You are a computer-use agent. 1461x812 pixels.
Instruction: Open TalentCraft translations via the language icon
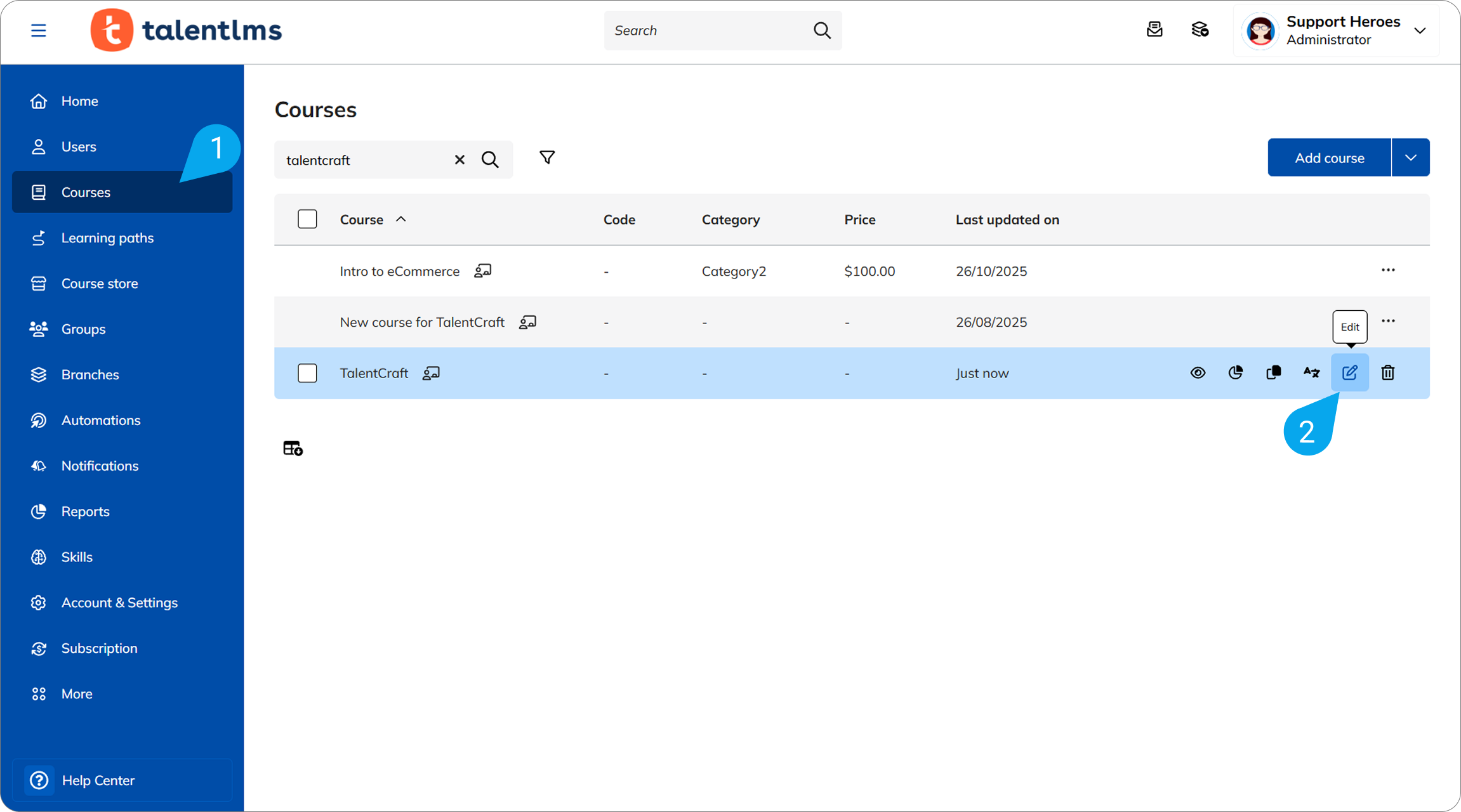pos(1311,373)
